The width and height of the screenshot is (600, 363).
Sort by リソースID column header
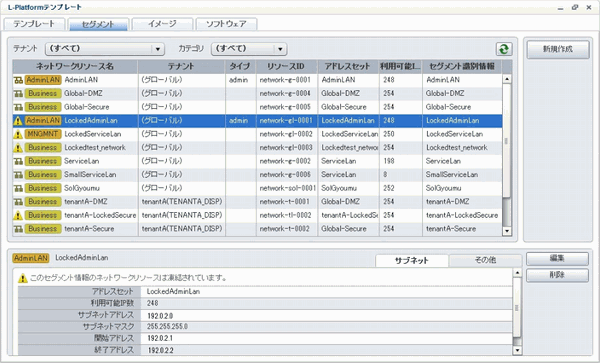pos(287,67)
